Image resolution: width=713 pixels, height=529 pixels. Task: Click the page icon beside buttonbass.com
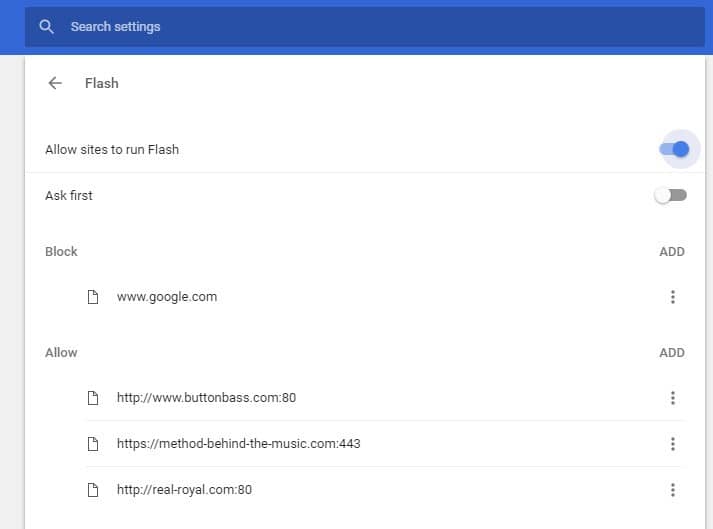pyautogui.click(x=93, y=398)
